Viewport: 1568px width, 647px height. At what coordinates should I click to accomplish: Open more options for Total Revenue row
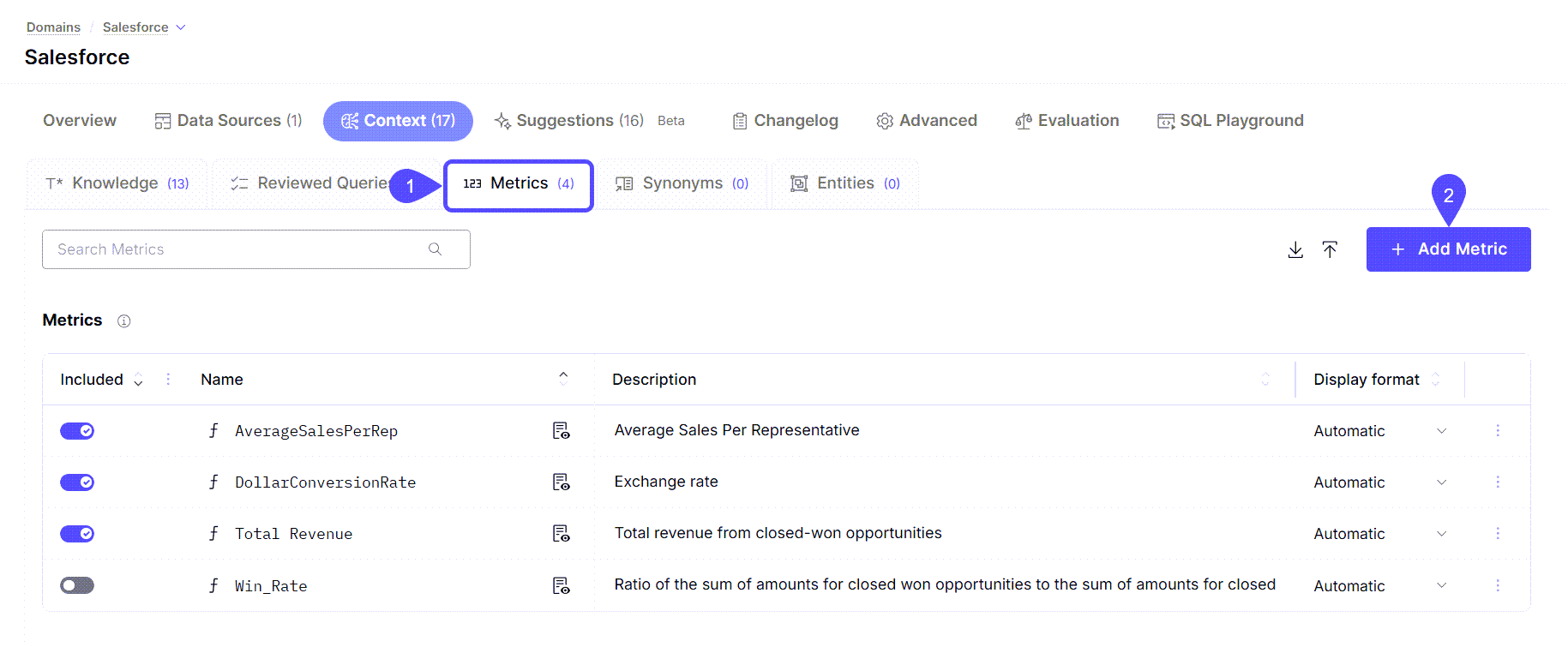pos(1498,534)
